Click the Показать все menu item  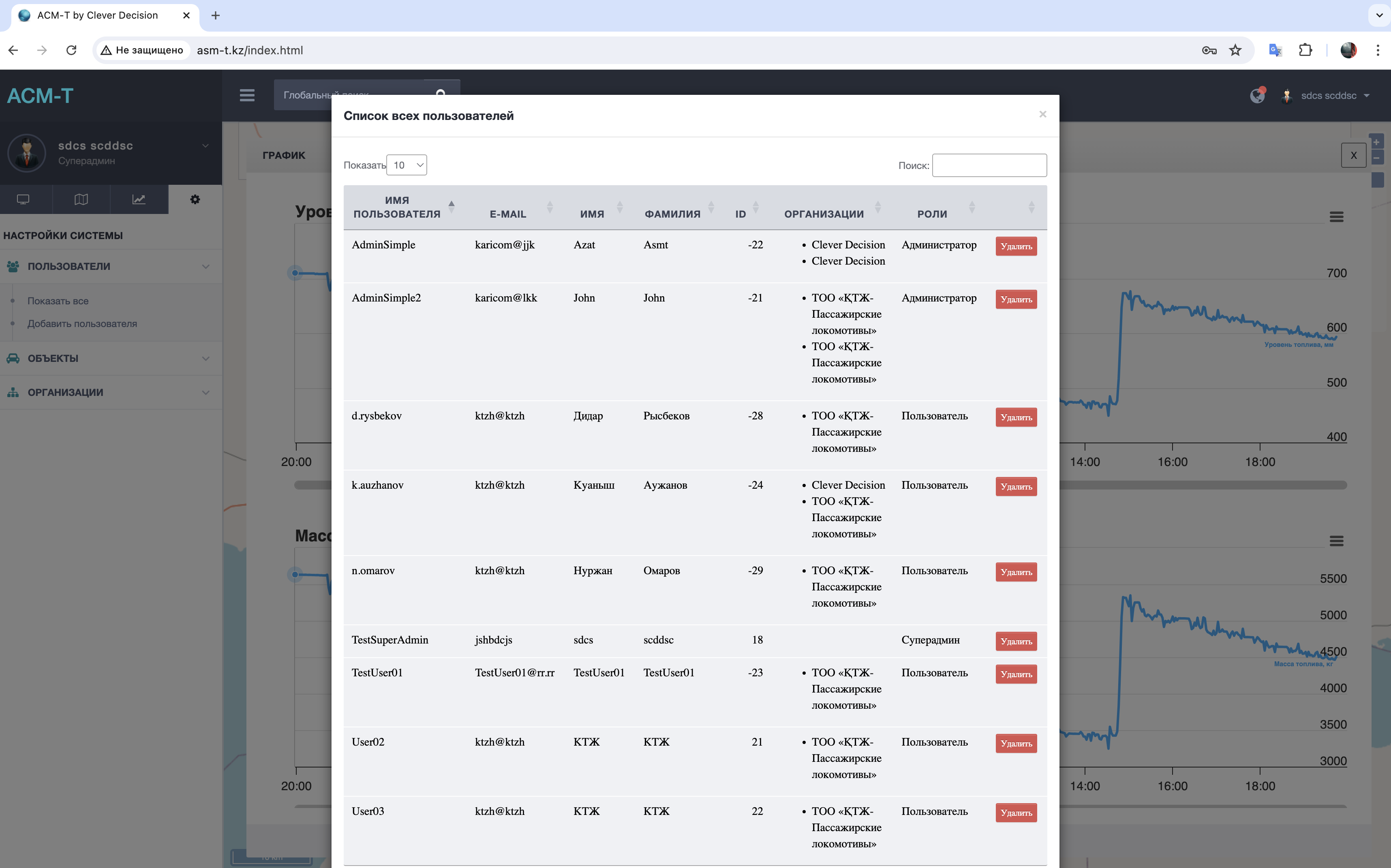[x=58, y=301]
